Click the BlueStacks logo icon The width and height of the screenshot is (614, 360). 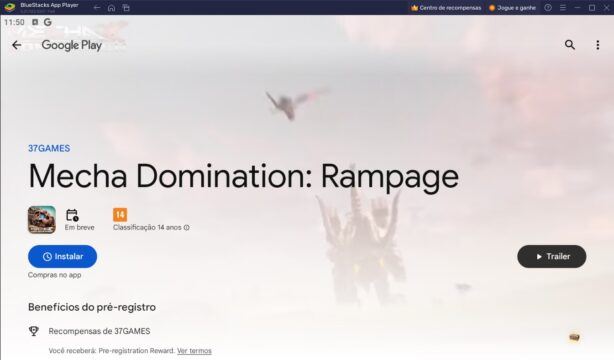click(x=9, y=7)
